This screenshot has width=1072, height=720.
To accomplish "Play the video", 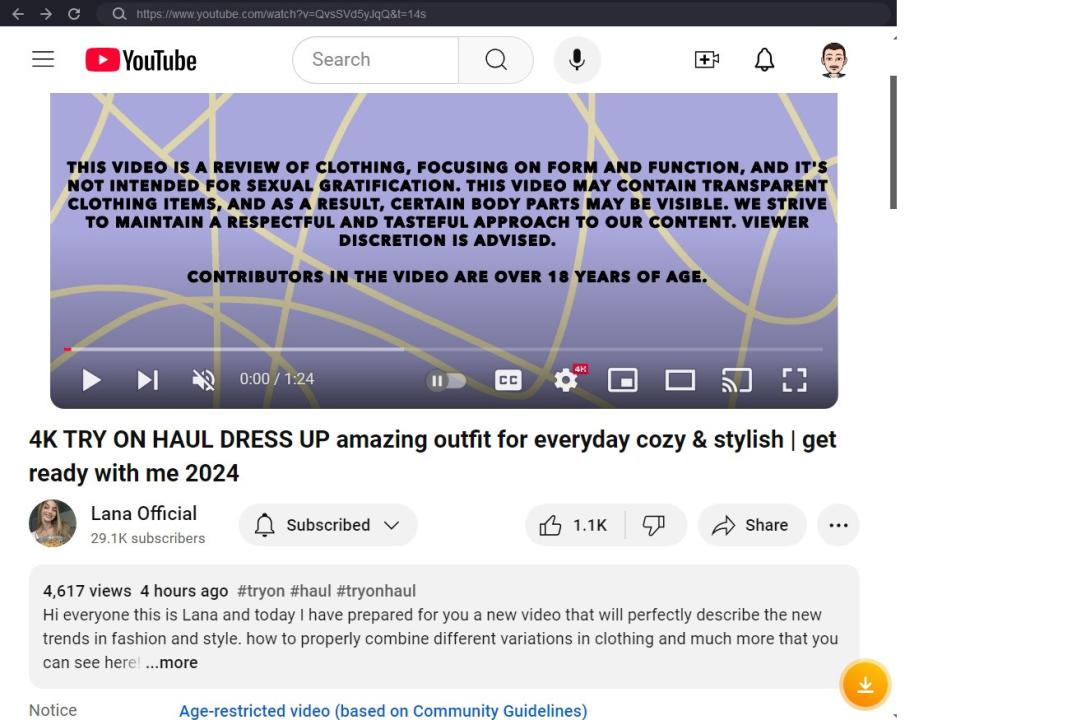I will click(x=91, y=379).
